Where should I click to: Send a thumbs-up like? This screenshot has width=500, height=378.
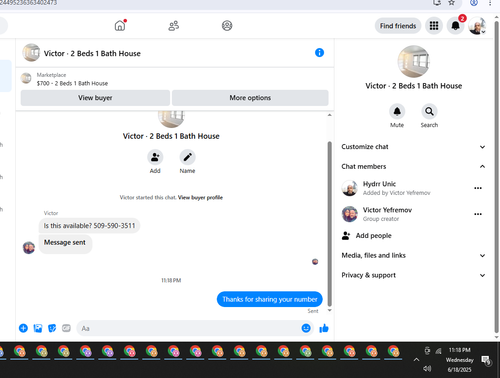pyautogui.click(x=324, y=328)
